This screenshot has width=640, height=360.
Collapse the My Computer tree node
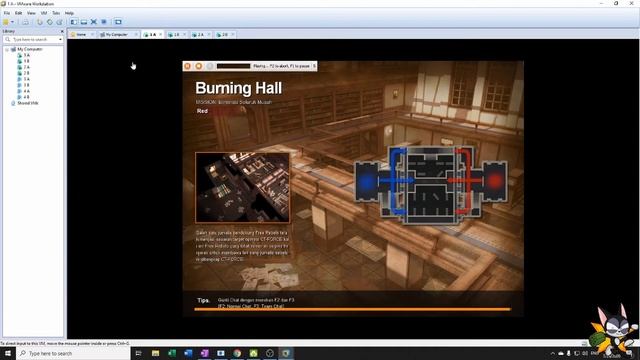[x=7, y=49]
